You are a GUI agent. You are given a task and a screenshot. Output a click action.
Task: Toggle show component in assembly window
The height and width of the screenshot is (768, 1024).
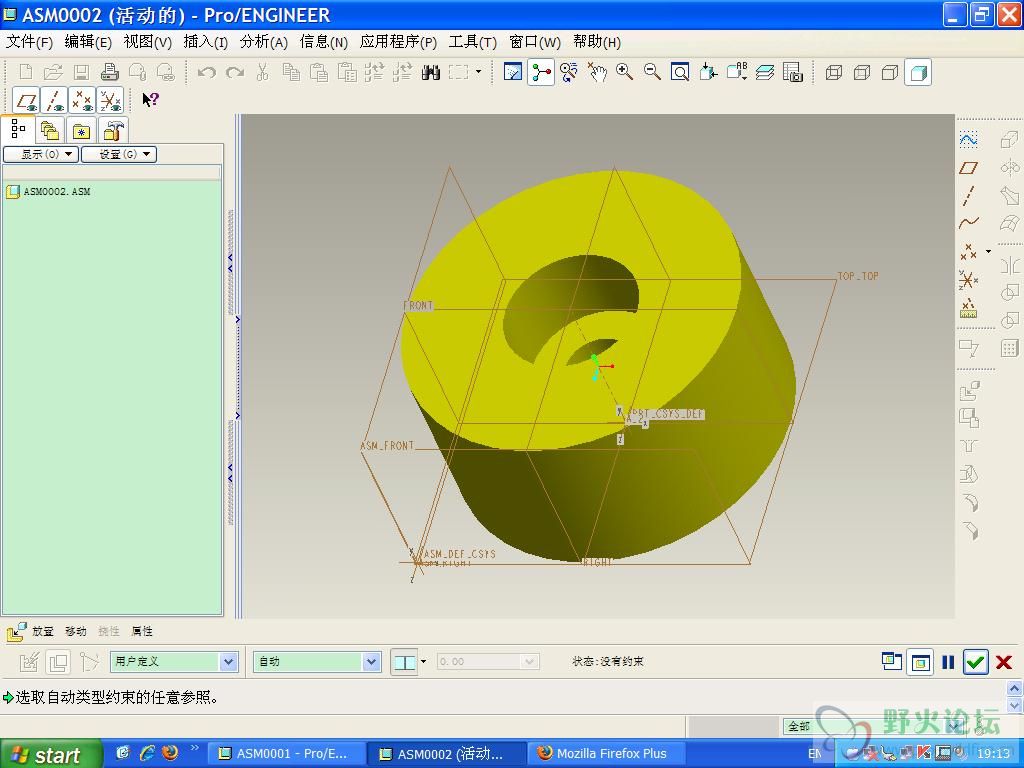pos(920,662)
